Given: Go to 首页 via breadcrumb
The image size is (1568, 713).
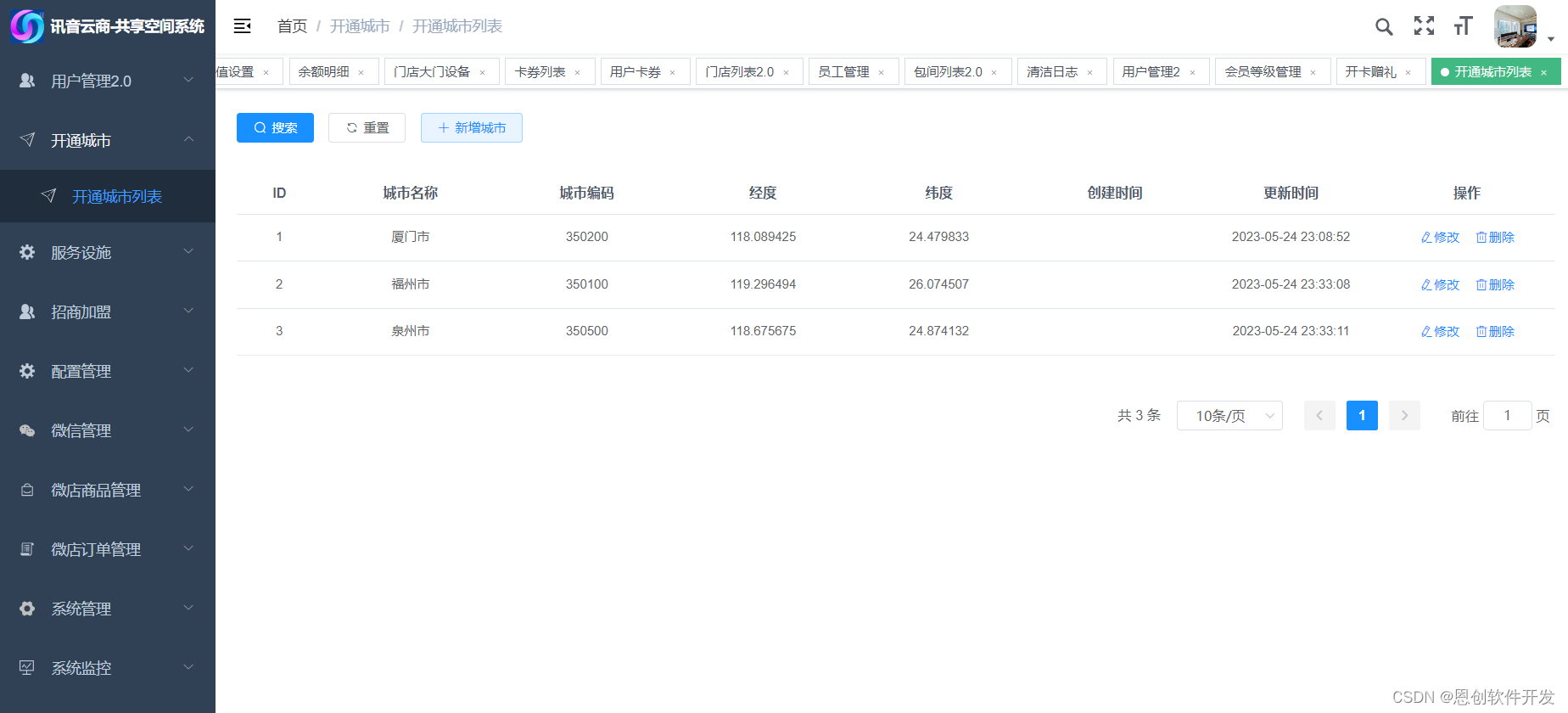Looking at the screenshot, I should [292, 26].
